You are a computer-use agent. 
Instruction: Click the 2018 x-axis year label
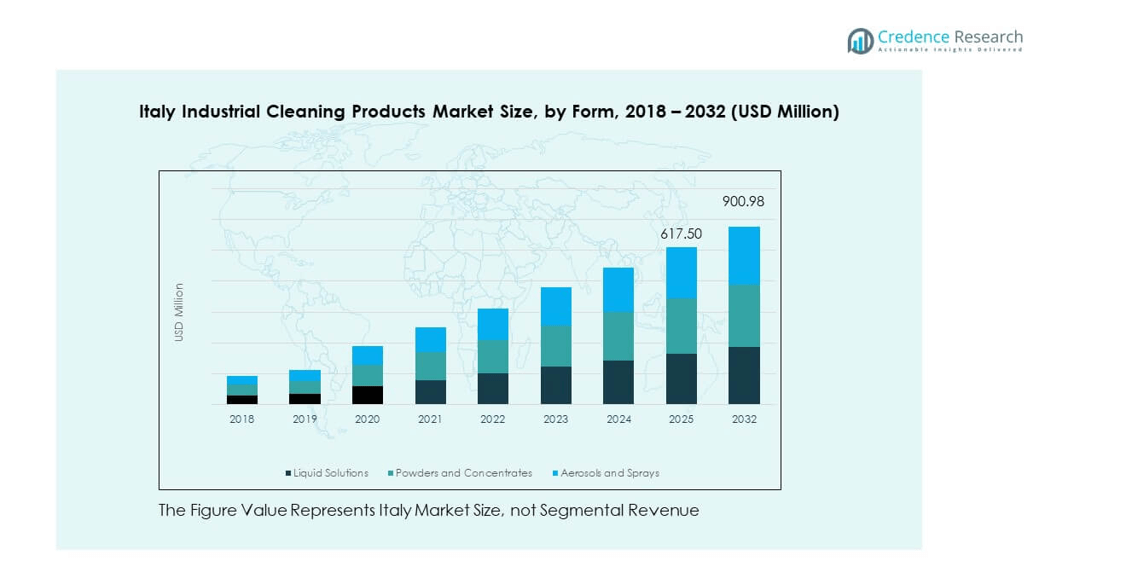pos(242,419)
